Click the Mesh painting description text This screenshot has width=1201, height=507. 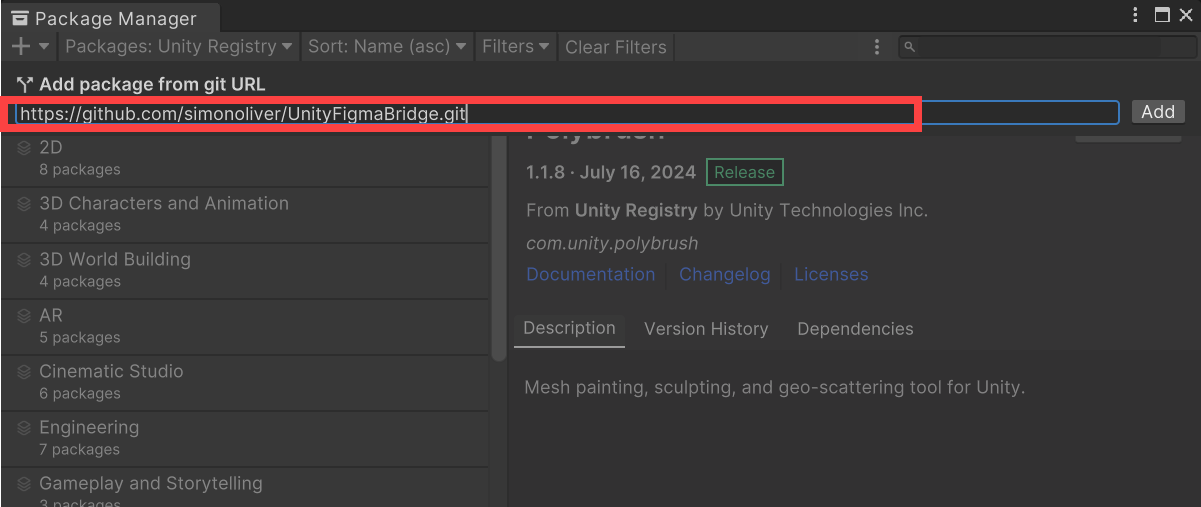(775, 387)
